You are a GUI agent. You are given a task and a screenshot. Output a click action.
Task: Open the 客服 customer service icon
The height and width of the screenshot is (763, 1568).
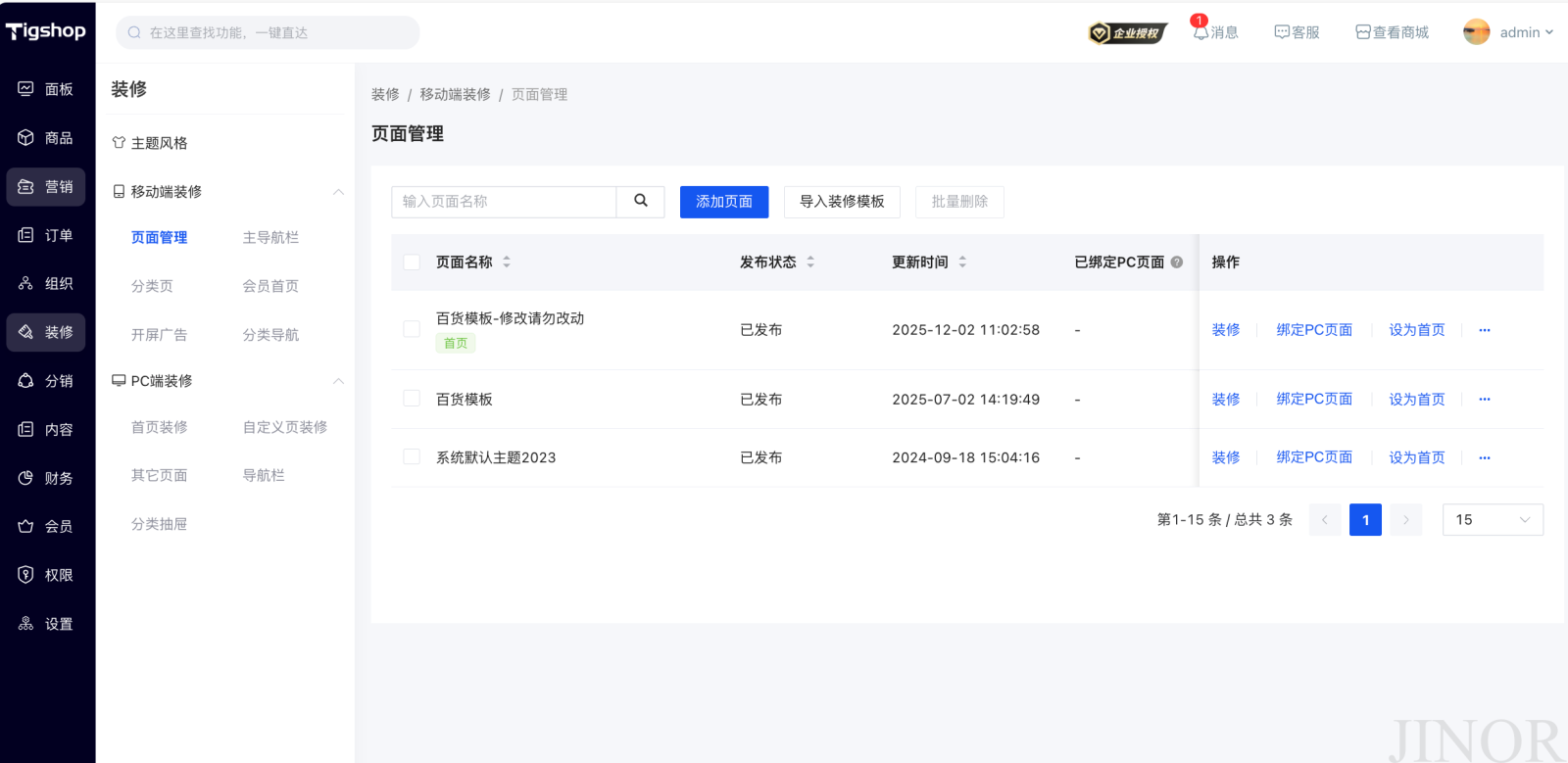click(x=1282, y=32)
